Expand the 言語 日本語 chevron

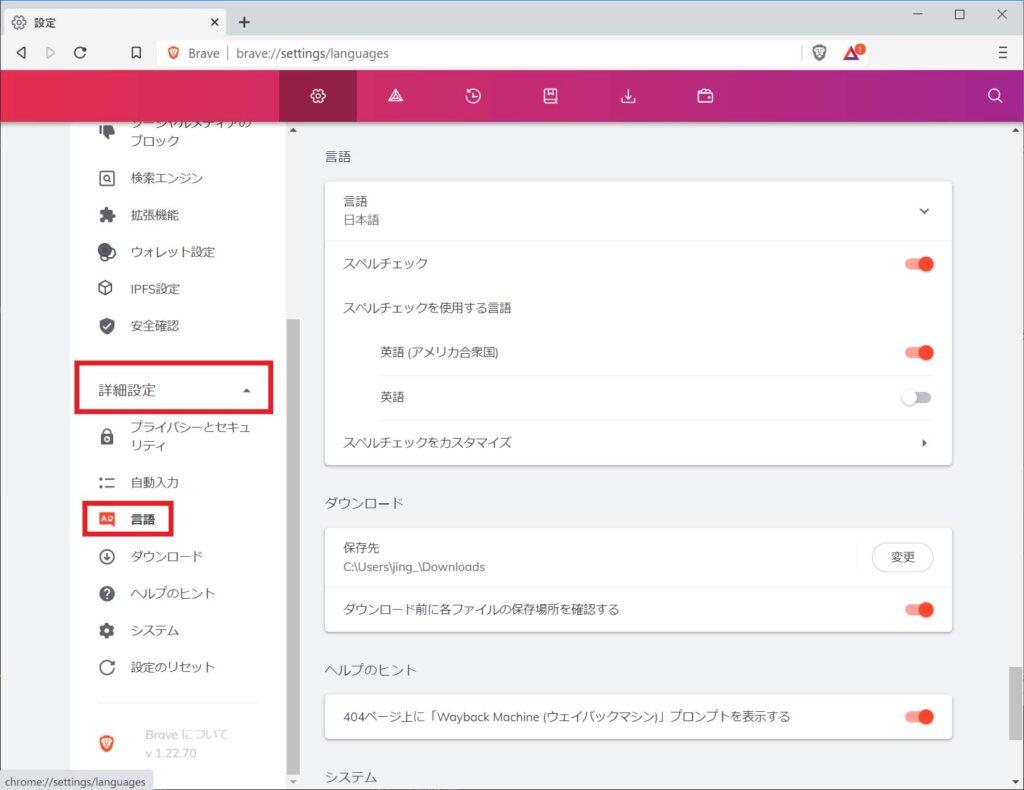924,211
